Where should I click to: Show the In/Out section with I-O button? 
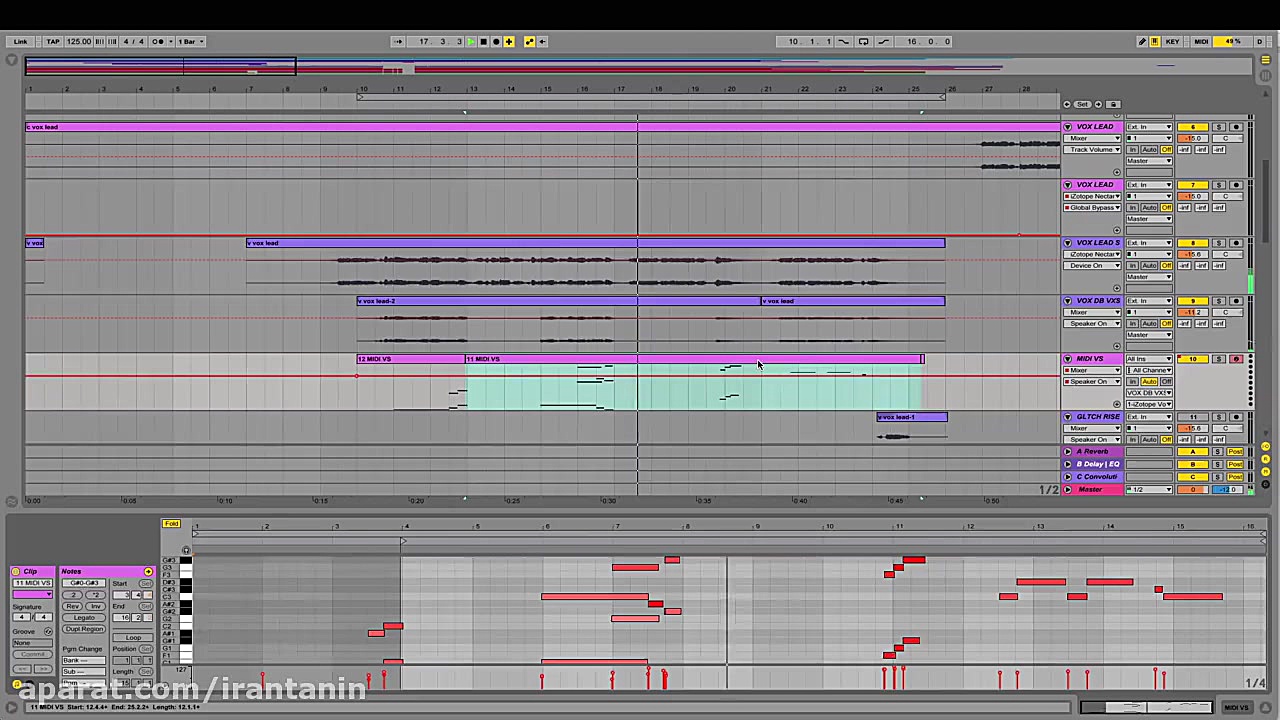(1264, 446)
